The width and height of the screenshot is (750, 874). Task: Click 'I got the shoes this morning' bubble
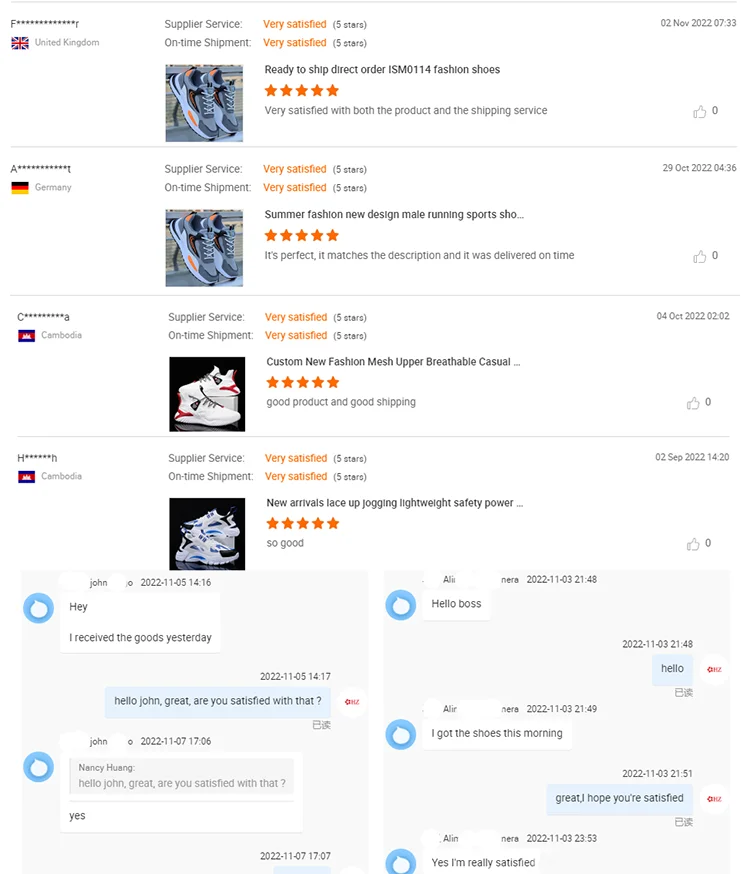[x=497, y=734]
